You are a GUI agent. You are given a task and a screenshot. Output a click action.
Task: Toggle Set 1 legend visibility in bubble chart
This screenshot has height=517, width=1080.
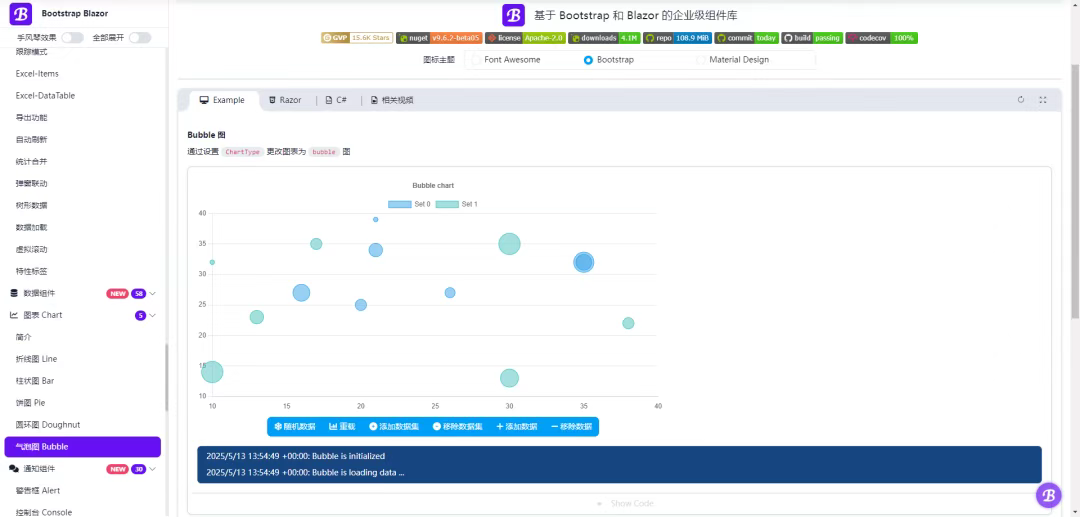[457, 204]
